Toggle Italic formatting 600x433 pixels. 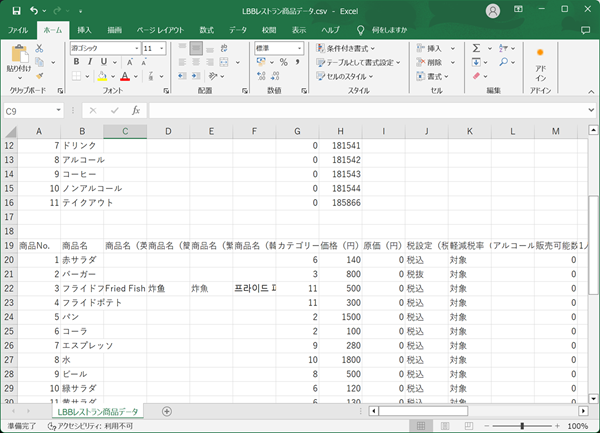pos(90,62)
